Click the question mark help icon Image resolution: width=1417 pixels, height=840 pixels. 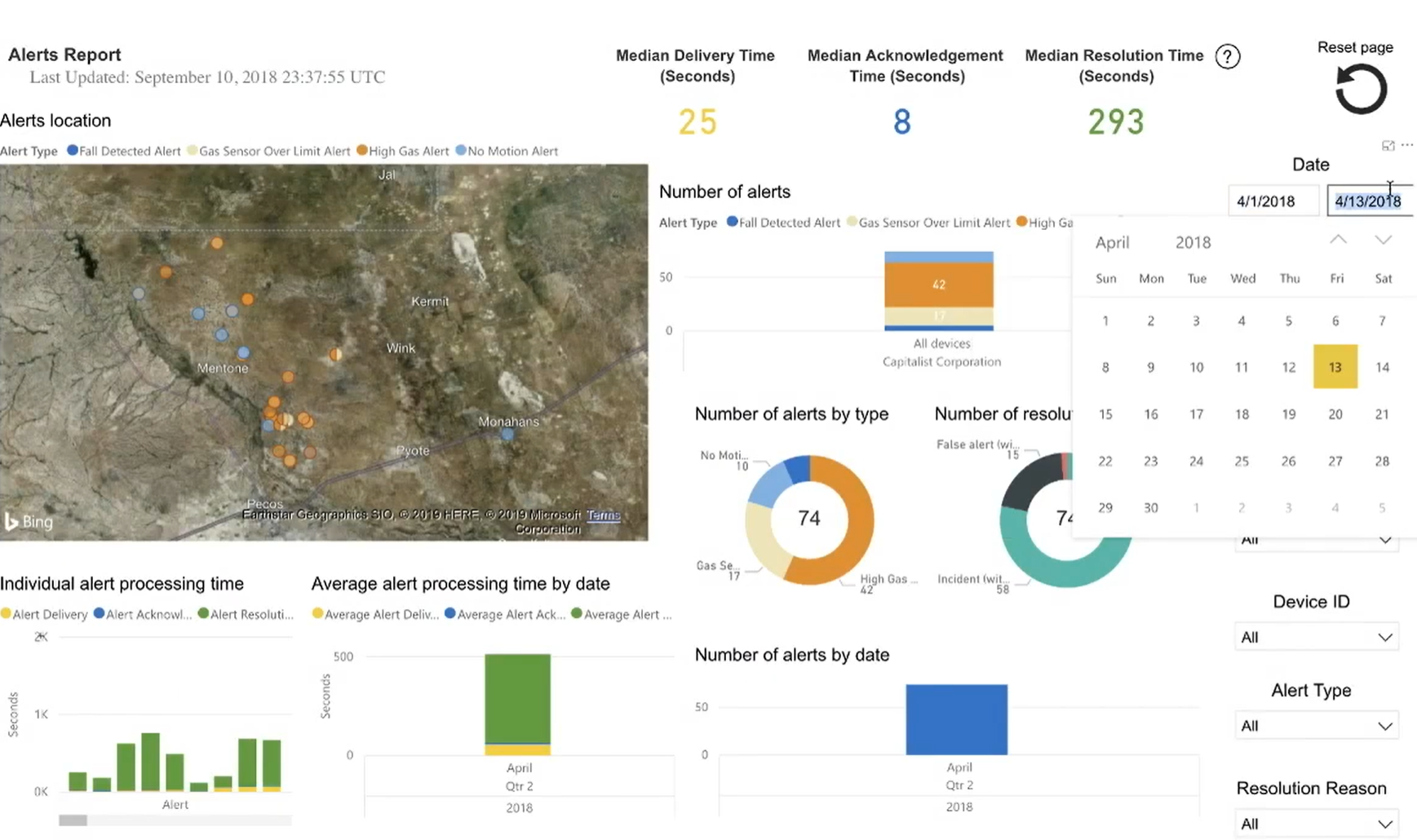pos(1227,56)
